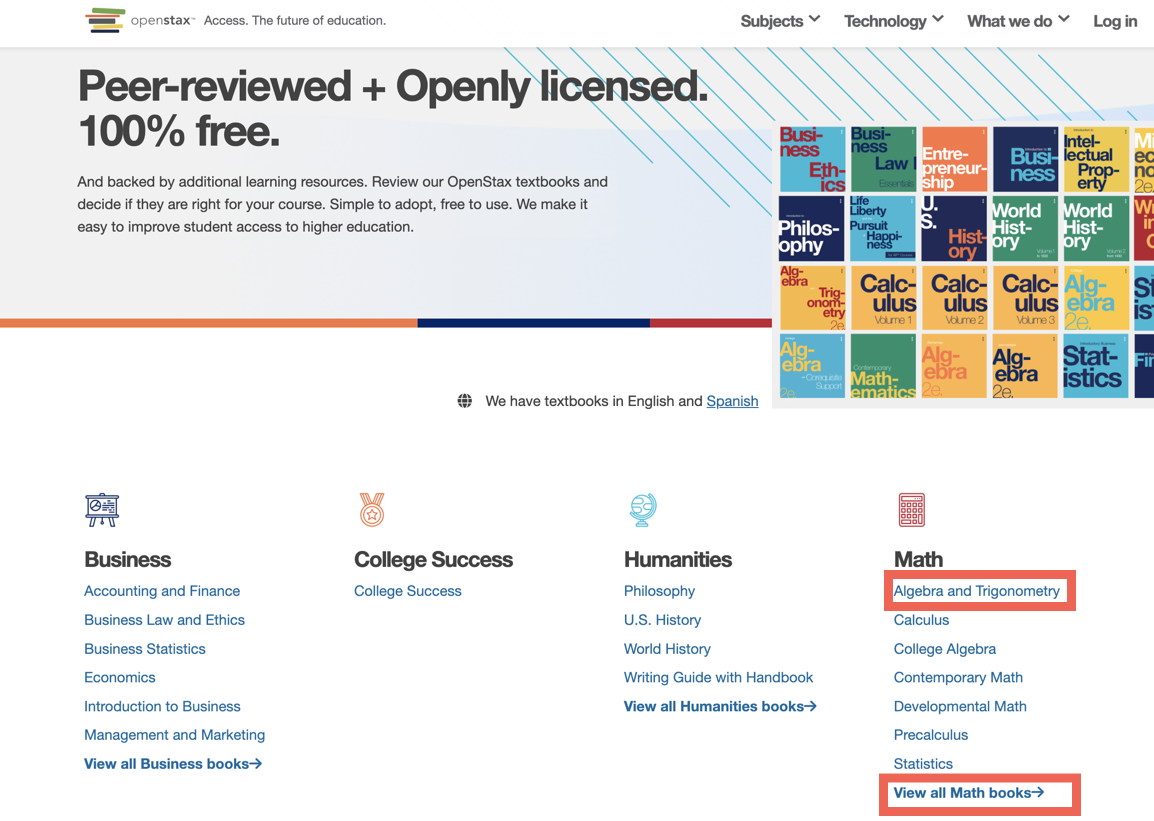This screenshot has height=821, width=1154.
Task: Select Introduction to Business
Action: [162, 706]
